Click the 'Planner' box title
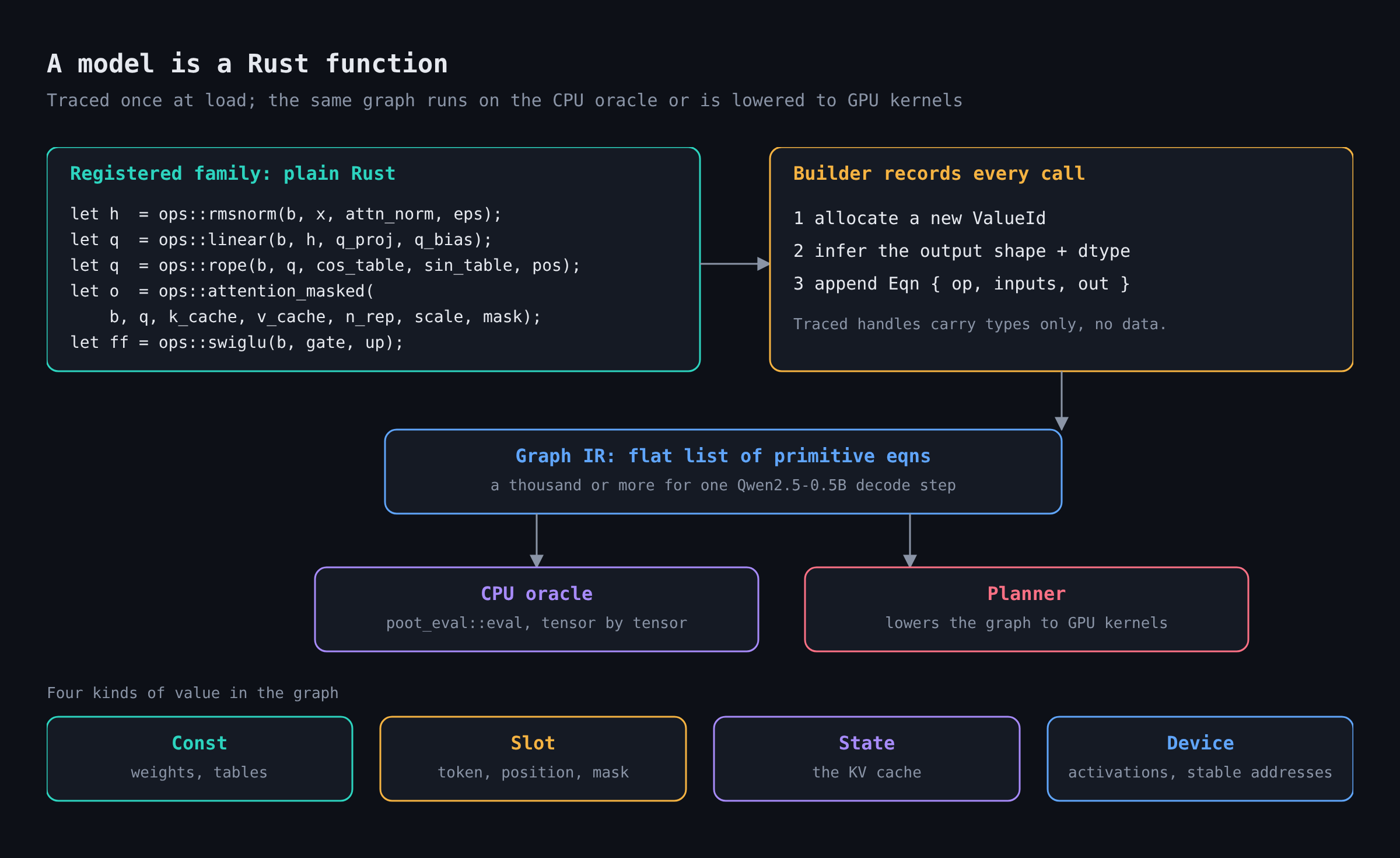 click(x=1027, y=594)
